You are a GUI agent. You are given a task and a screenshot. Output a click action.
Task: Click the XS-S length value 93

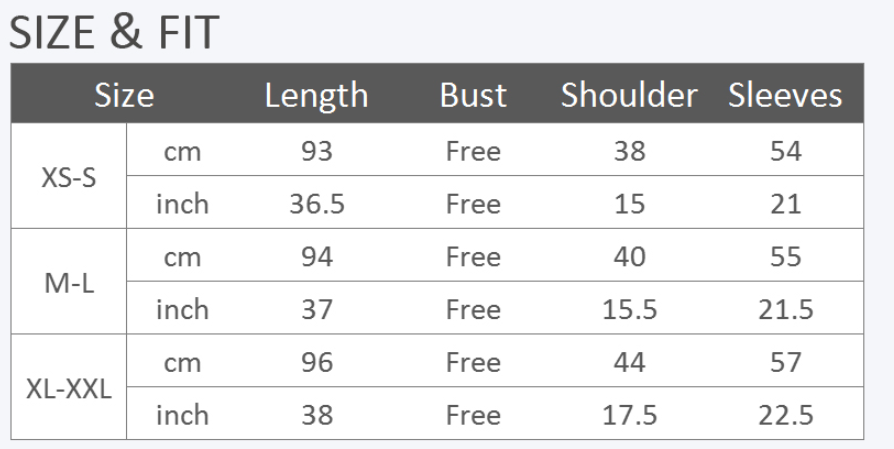(x=316, y=152)
